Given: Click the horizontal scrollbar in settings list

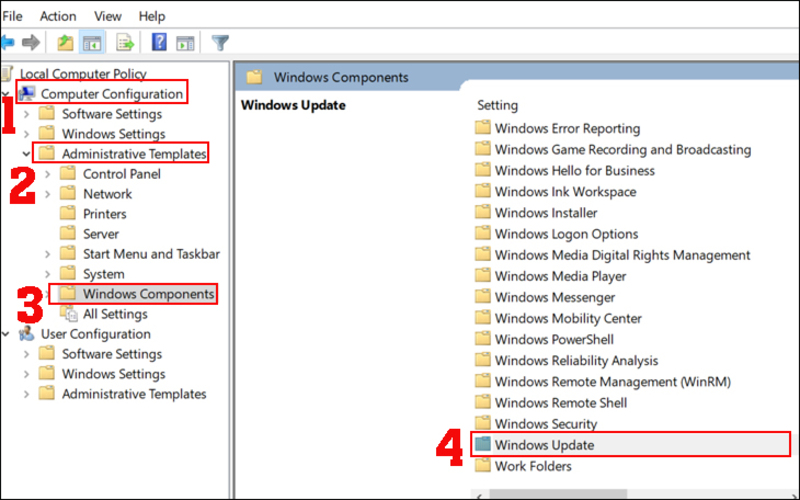Looking at the screenshot, I should (558, 495).
